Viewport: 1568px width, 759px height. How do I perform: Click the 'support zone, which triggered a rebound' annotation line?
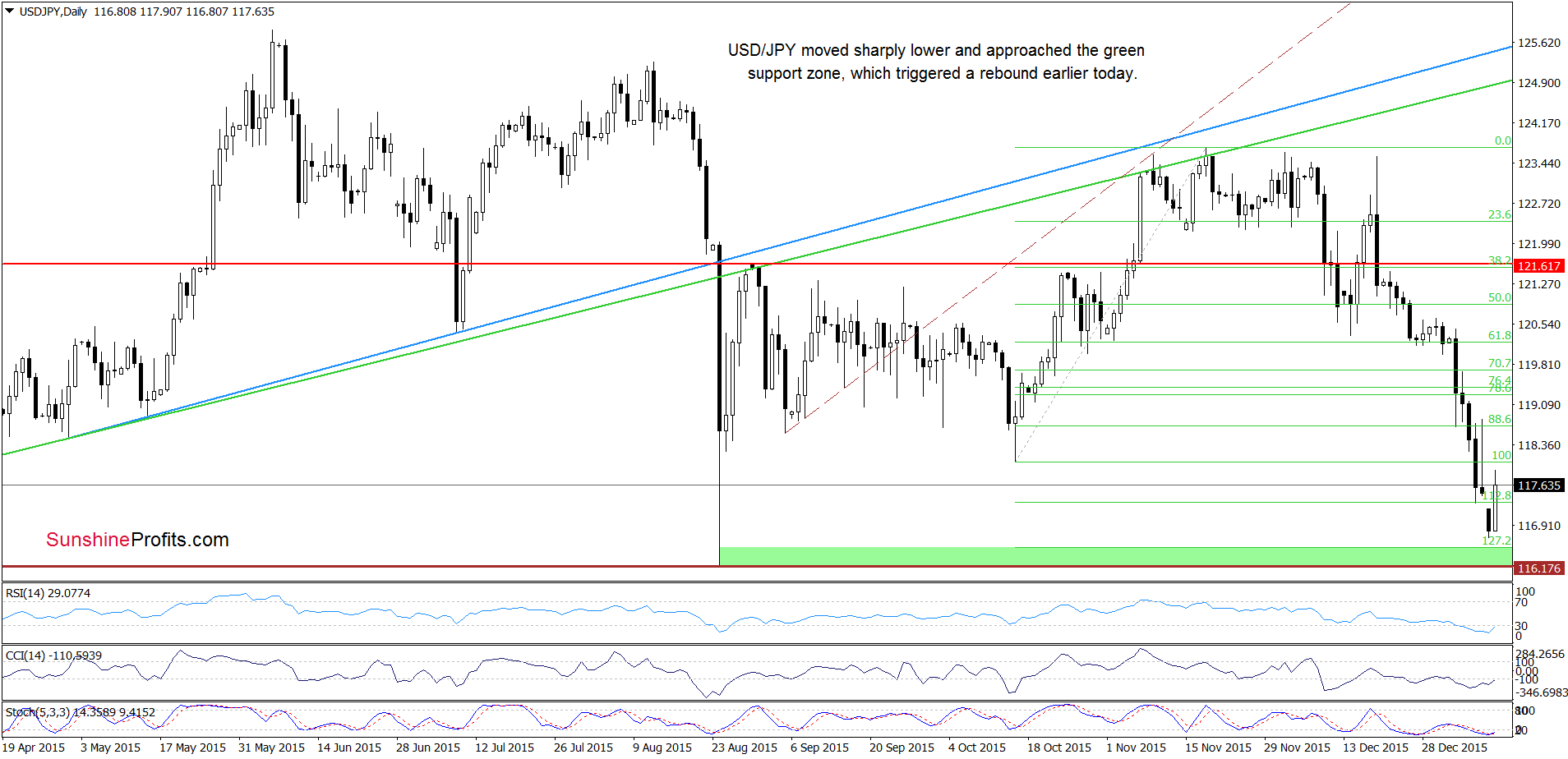point(943,73)
